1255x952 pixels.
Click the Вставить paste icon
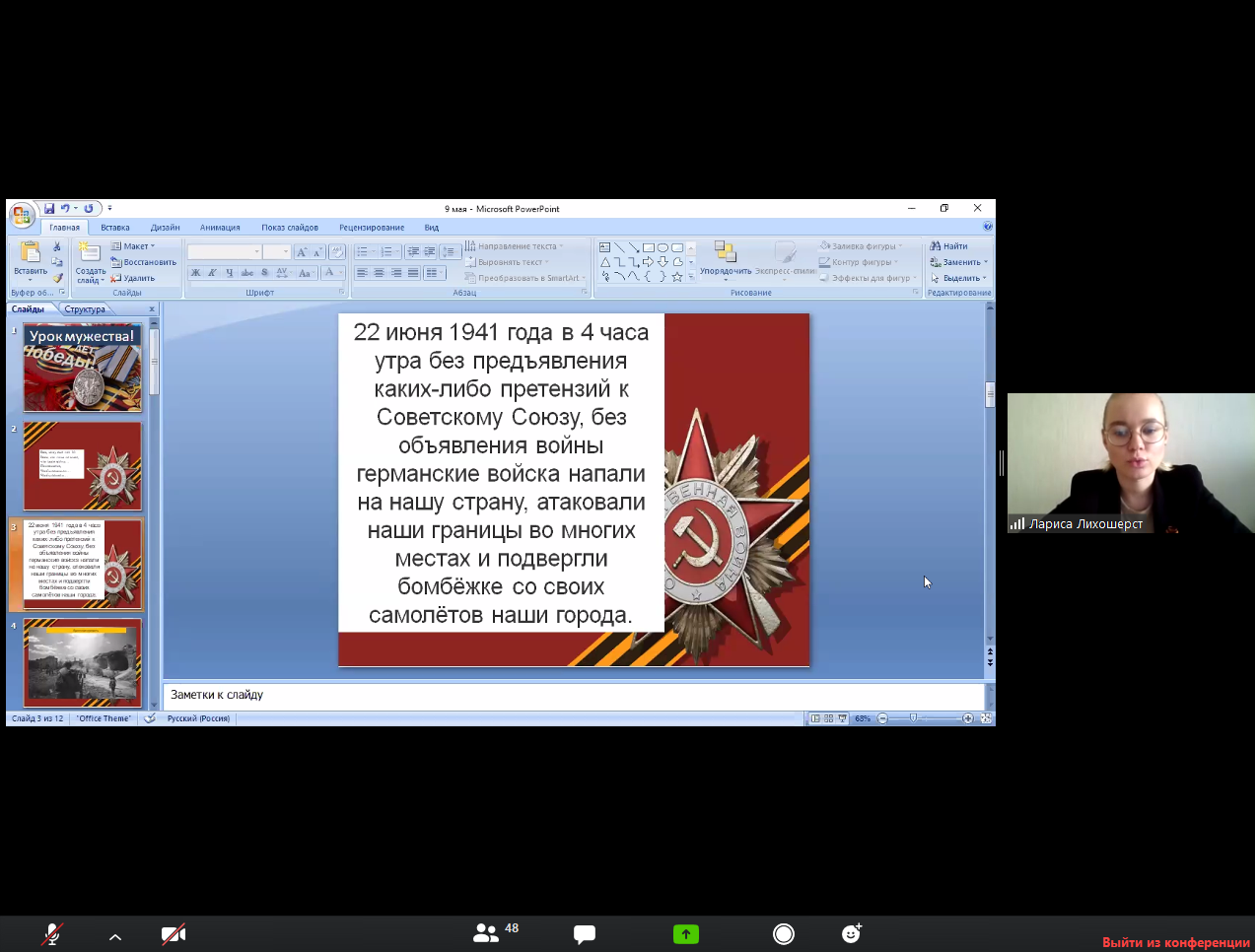[30, 253]
